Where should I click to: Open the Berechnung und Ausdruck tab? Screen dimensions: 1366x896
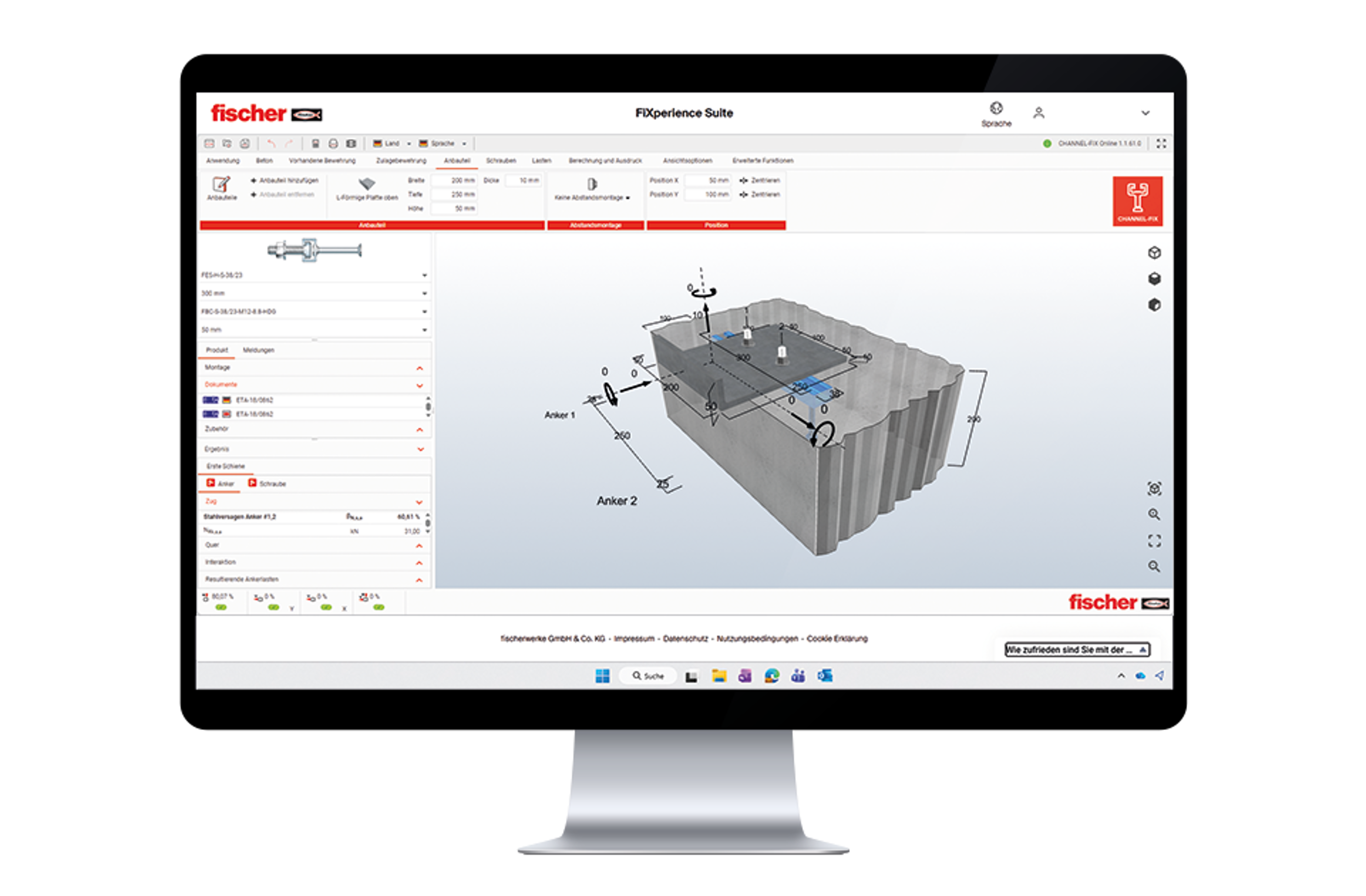pos(605,161)
